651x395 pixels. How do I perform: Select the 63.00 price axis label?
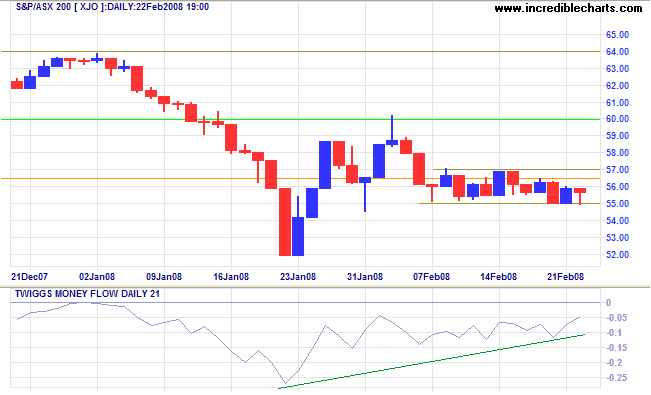(x=617, y=69)
